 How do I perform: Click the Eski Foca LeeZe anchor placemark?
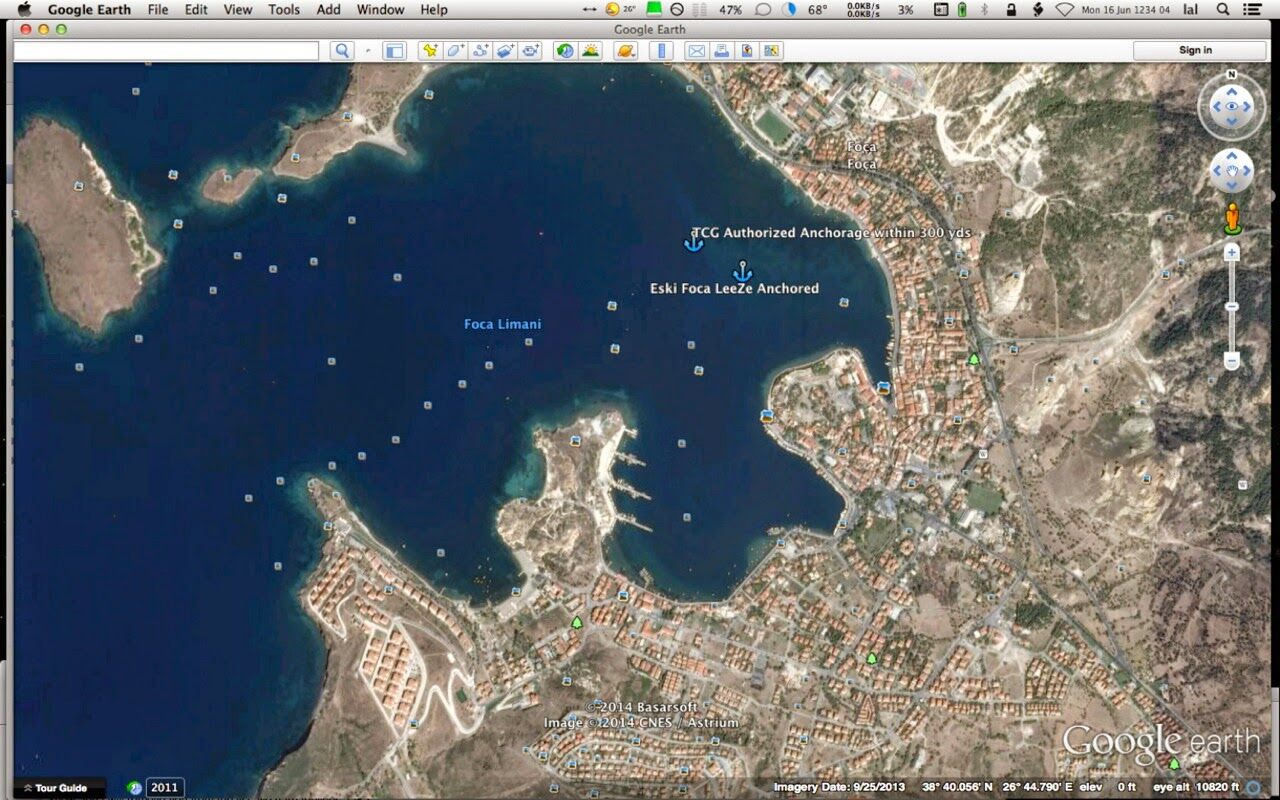click(742, 271)
